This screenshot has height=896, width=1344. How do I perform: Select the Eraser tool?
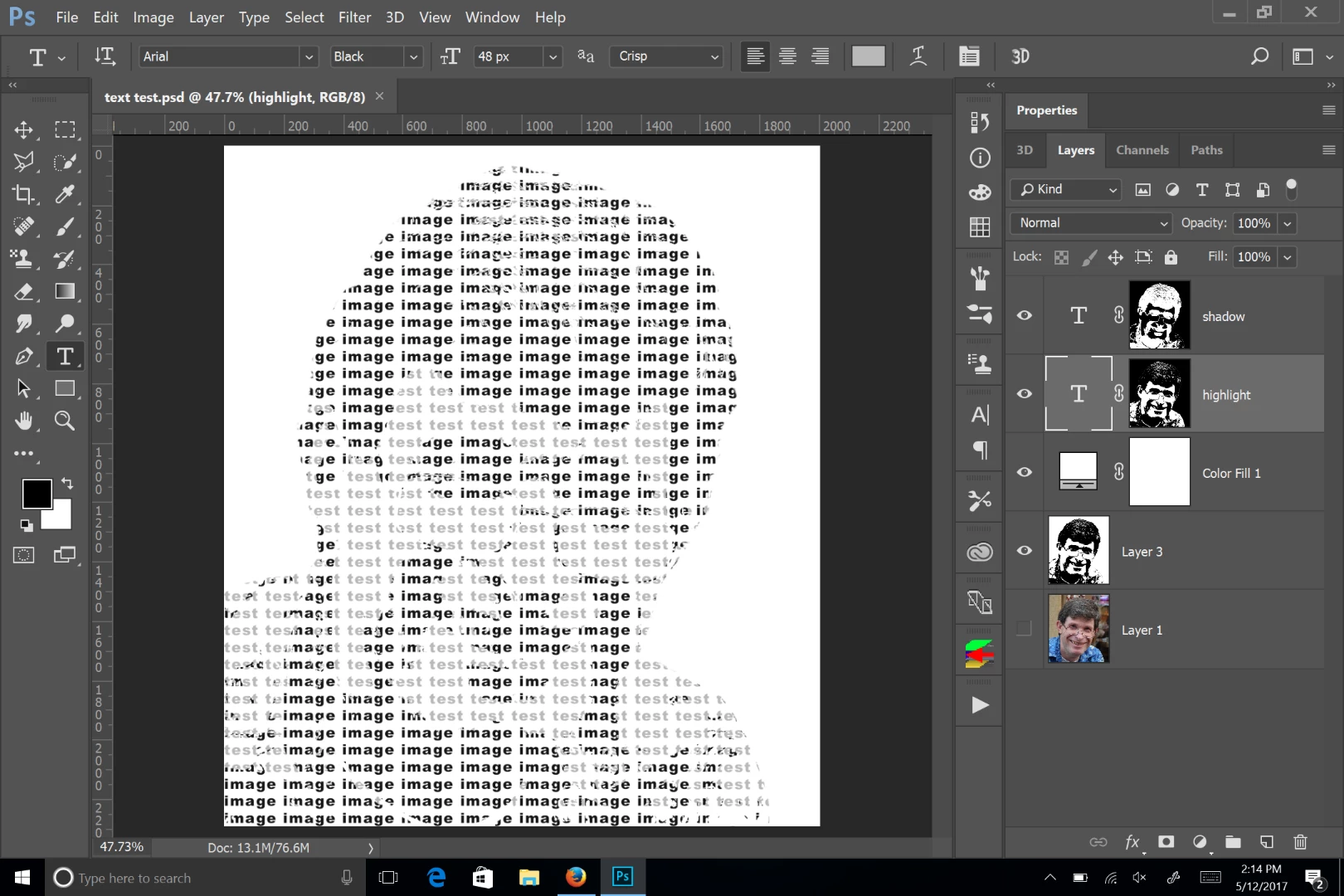23,291
